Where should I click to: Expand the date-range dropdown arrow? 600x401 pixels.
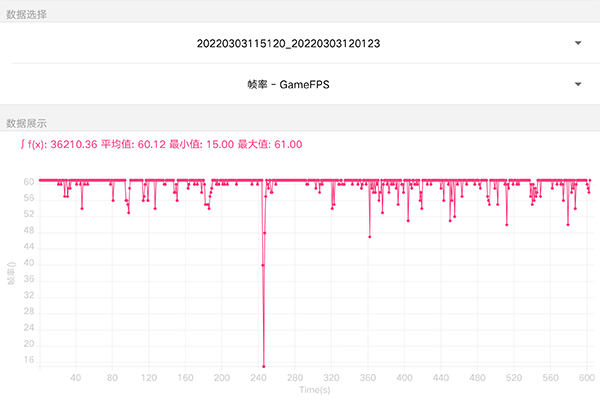pos(578,43)
